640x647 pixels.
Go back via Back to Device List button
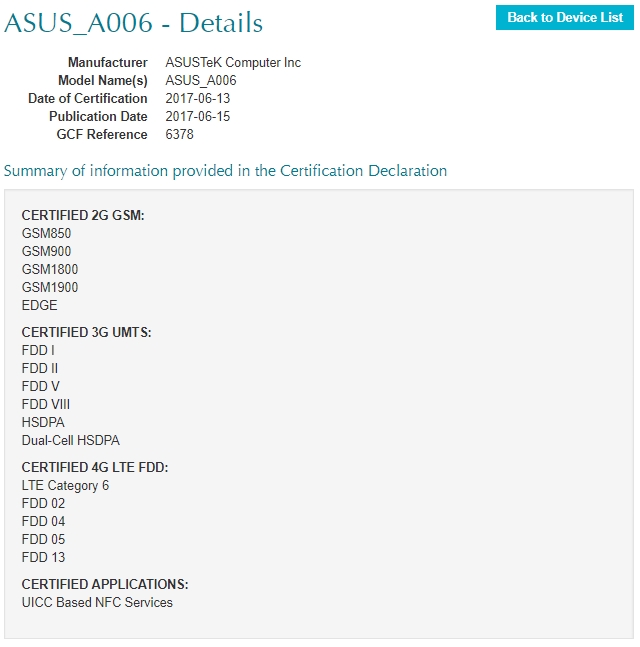click(x=564, y=17)
